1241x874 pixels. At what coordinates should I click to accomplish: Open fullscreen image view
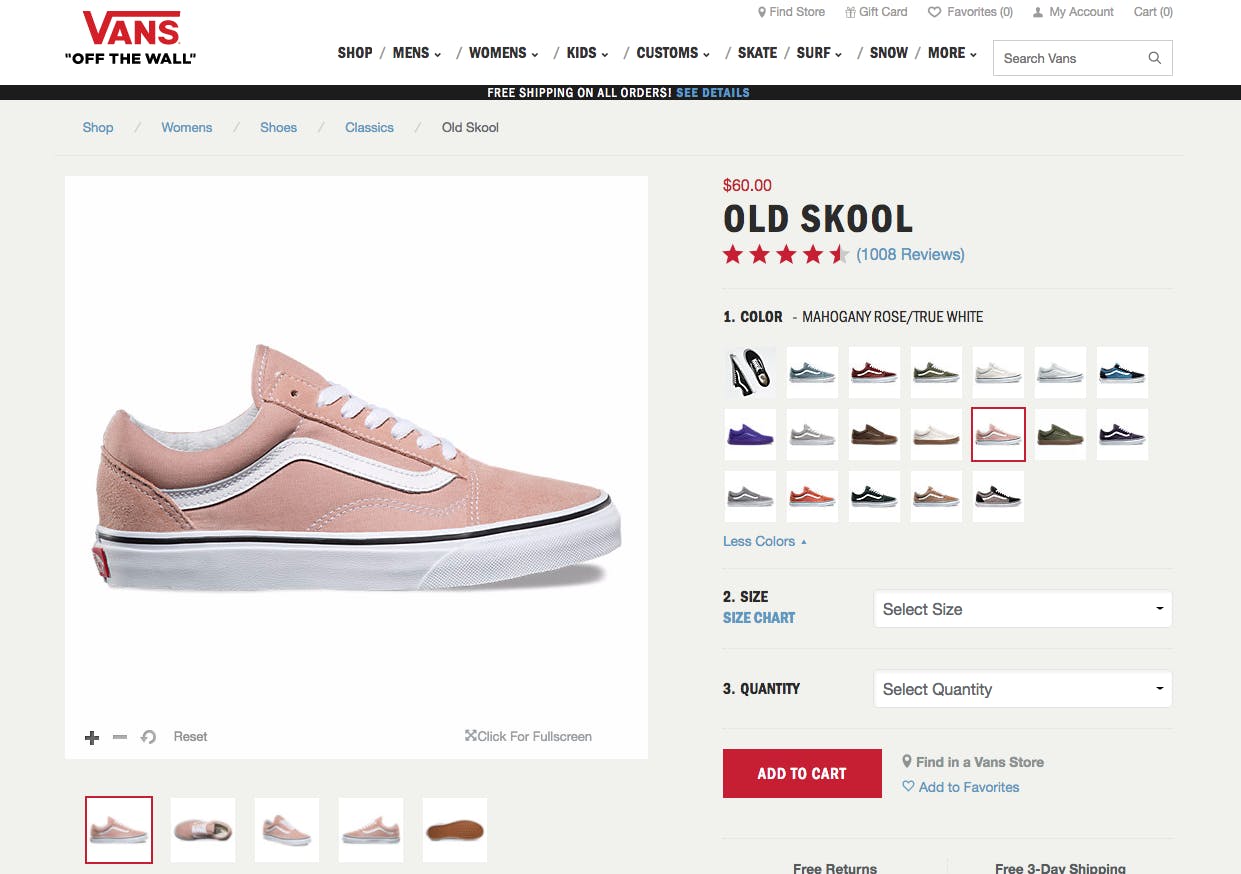point(528,736)
